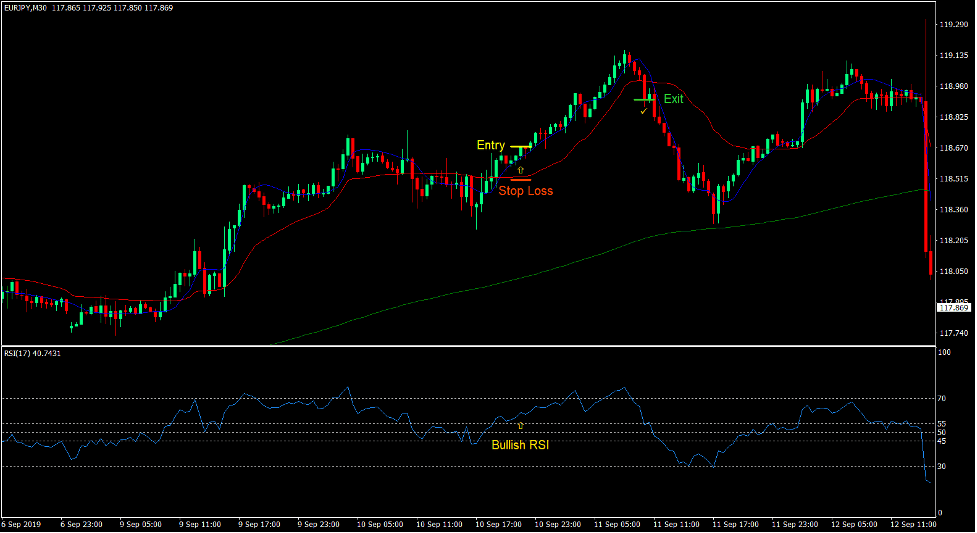977x533 pixels.
Task: Click the checkmark icon near Exit
Action: pos(644,109)
